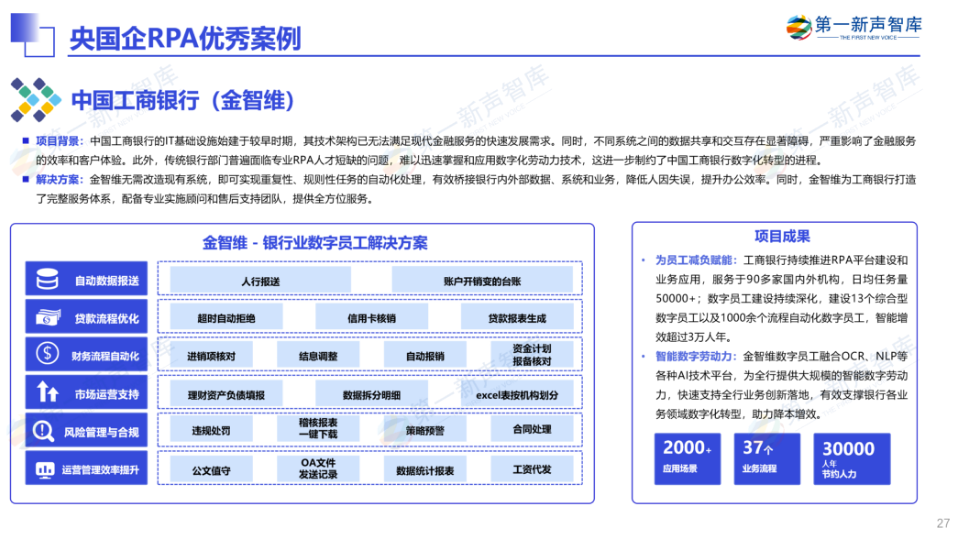Screen dimensions: 956x540
Task: Click the 2000+ 应用场景 stat tile
Action: point(687,459)
